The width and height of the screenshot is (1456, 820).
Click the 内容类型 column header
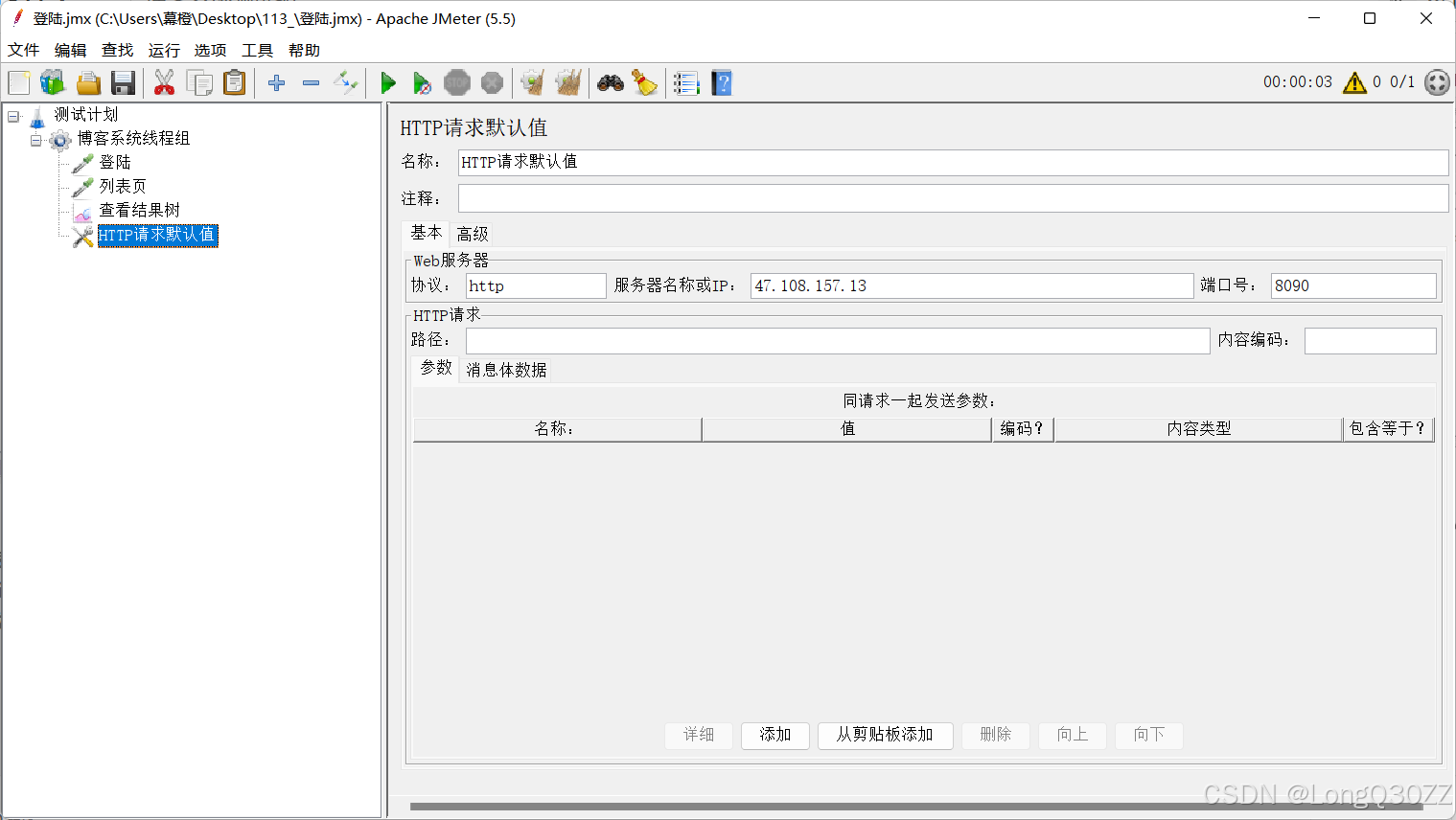coord(1198,429)
